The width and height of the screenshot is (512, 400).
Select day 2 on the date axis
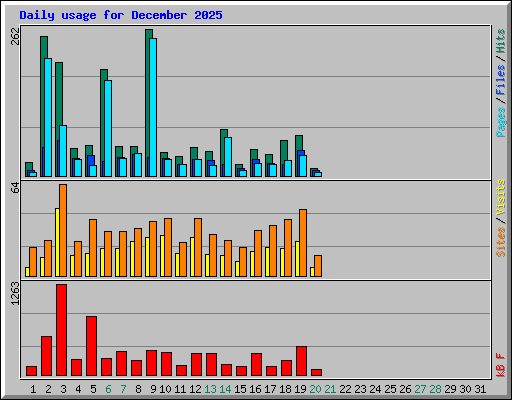click(48, 389)
